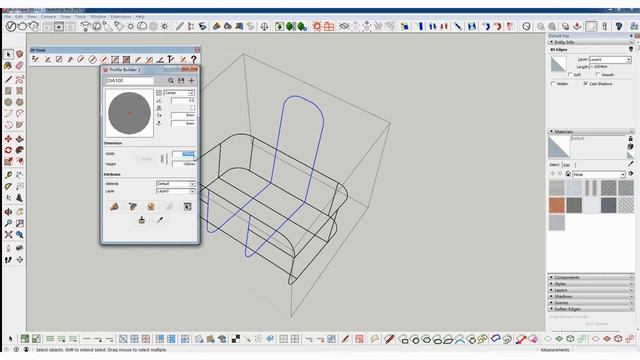Toggle the Smooth checkbox in Entity Info
The image size is (640, 360).
[x=598, y=75]
